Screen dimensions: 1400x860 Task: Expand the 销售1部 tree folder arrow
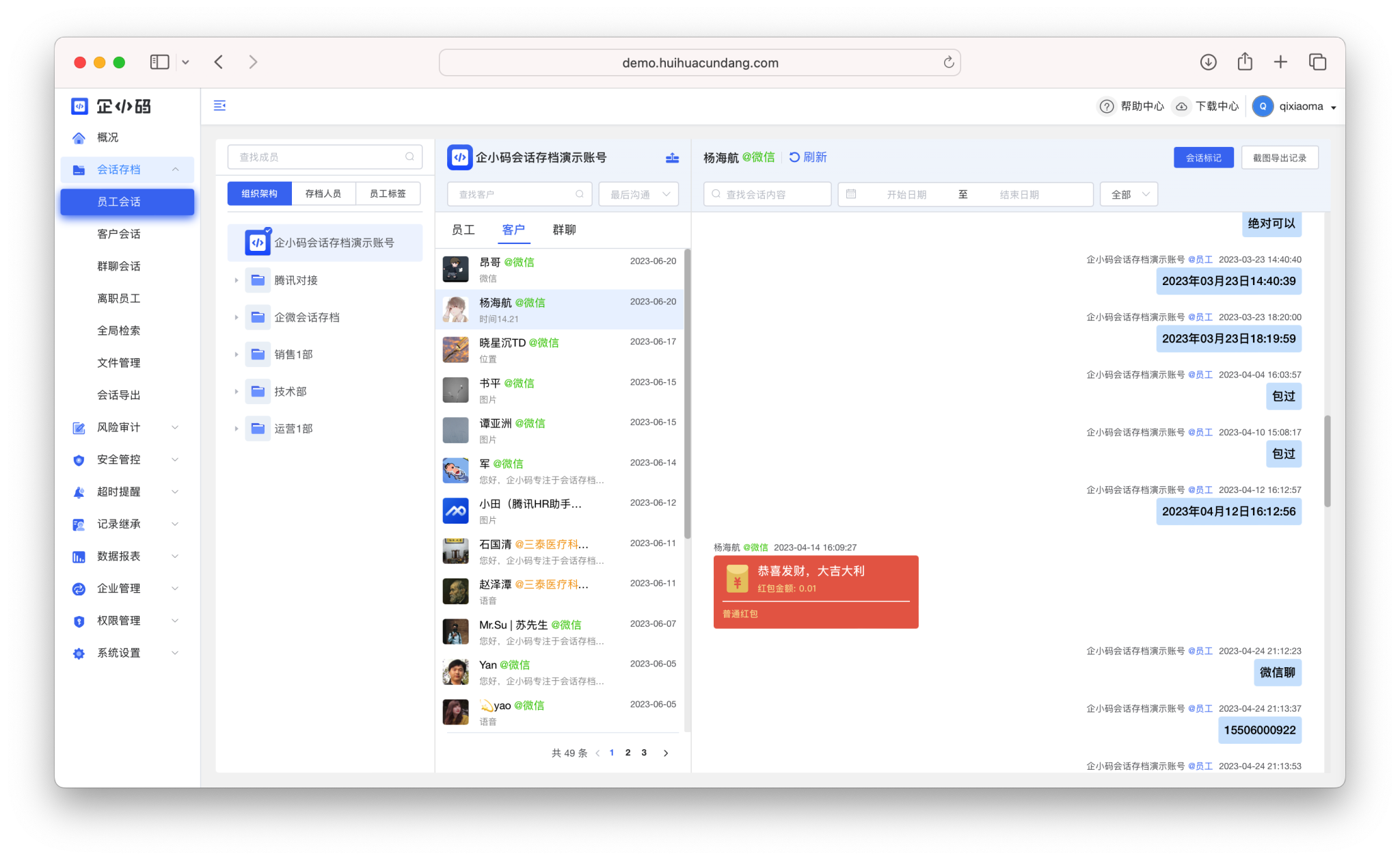pyautogui.click(x=237, y=354)
